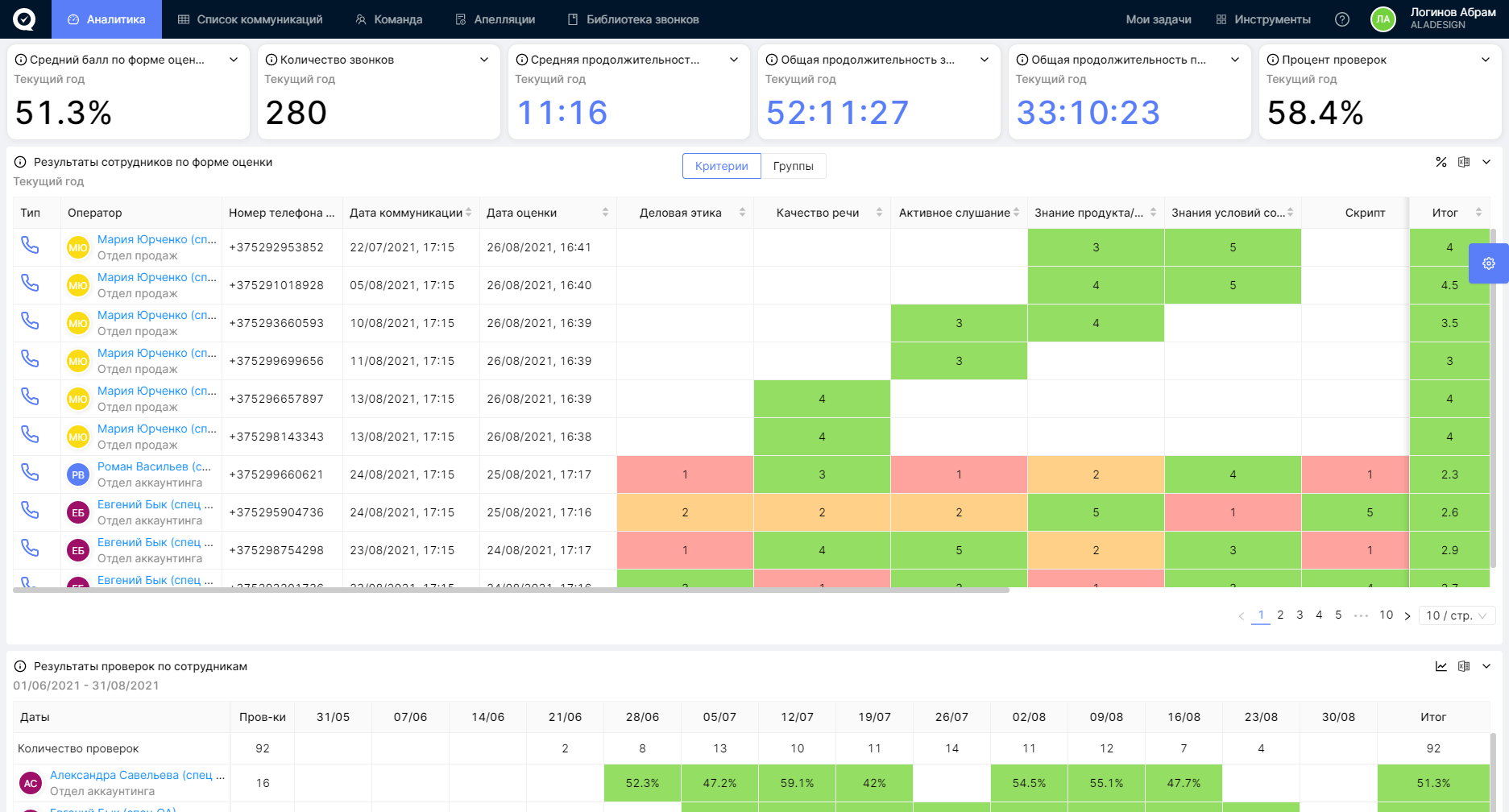Open the Апелляции tab
1509x812 pixels.
pyautogui.click(x=495, y=19)
